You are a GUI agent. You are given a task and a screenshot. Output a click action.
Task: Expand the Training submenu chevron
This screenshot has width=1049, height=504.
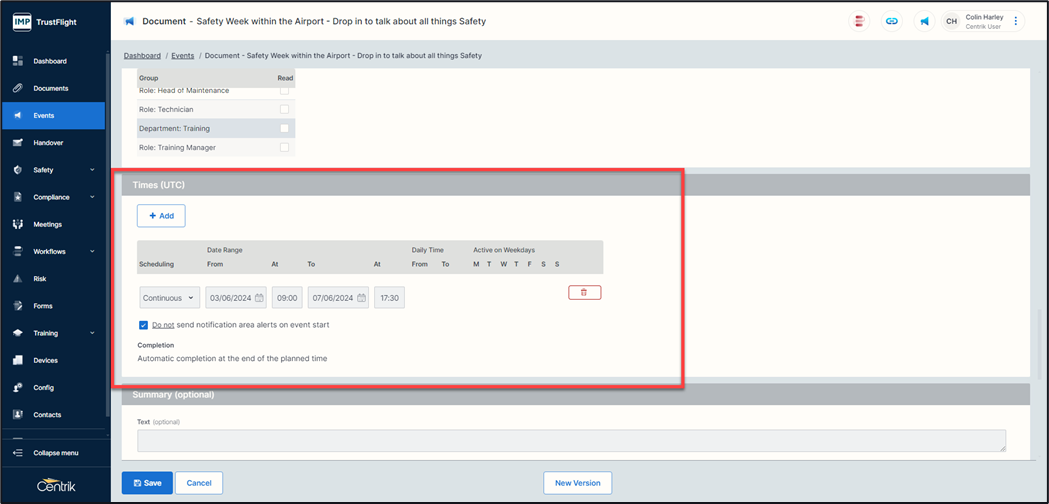(x=92, y=333)
